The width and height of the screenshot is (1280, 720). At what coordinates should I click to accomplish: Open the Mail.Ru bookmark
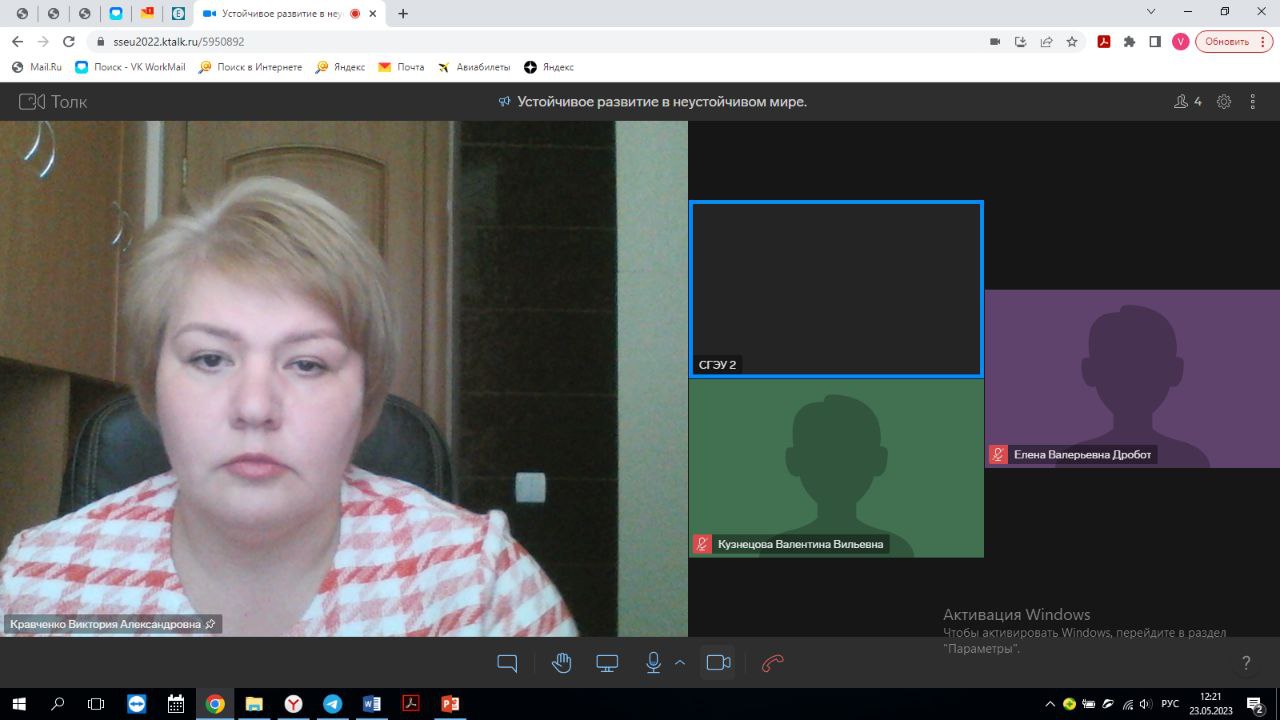[36, 67]
